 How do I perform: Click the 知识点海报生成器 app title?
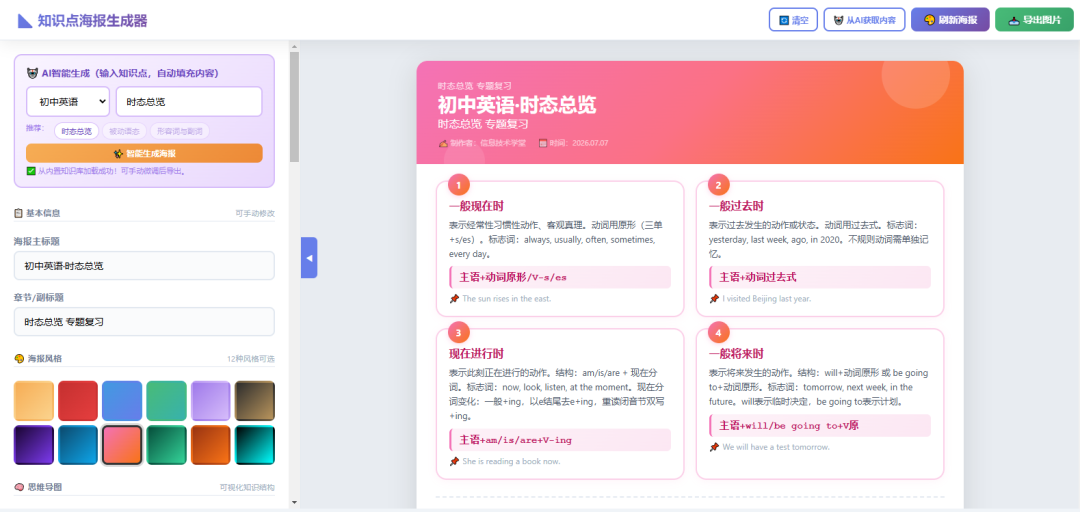92,21
